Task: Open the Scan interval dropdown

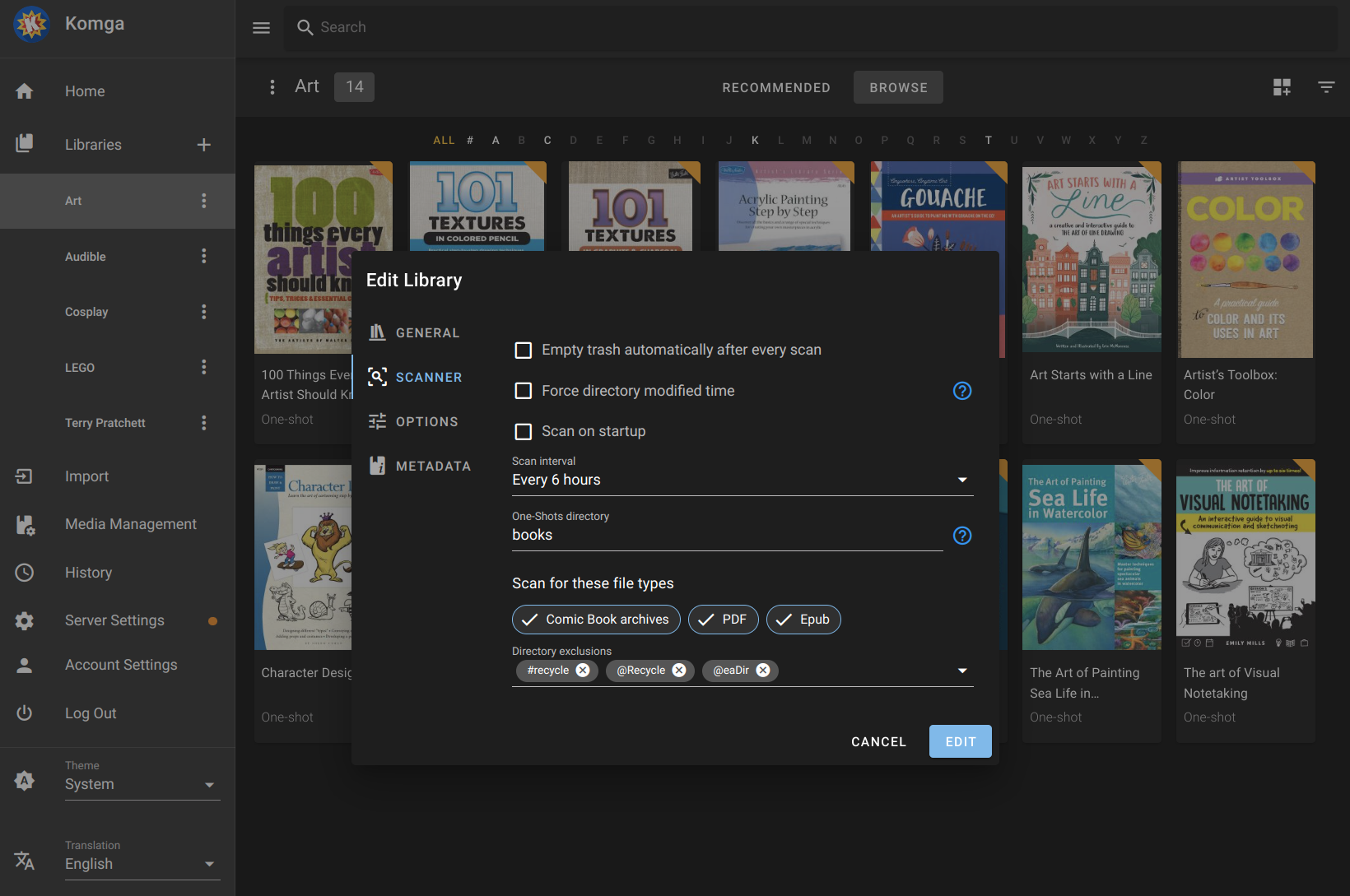Action: tap(741, 480)
